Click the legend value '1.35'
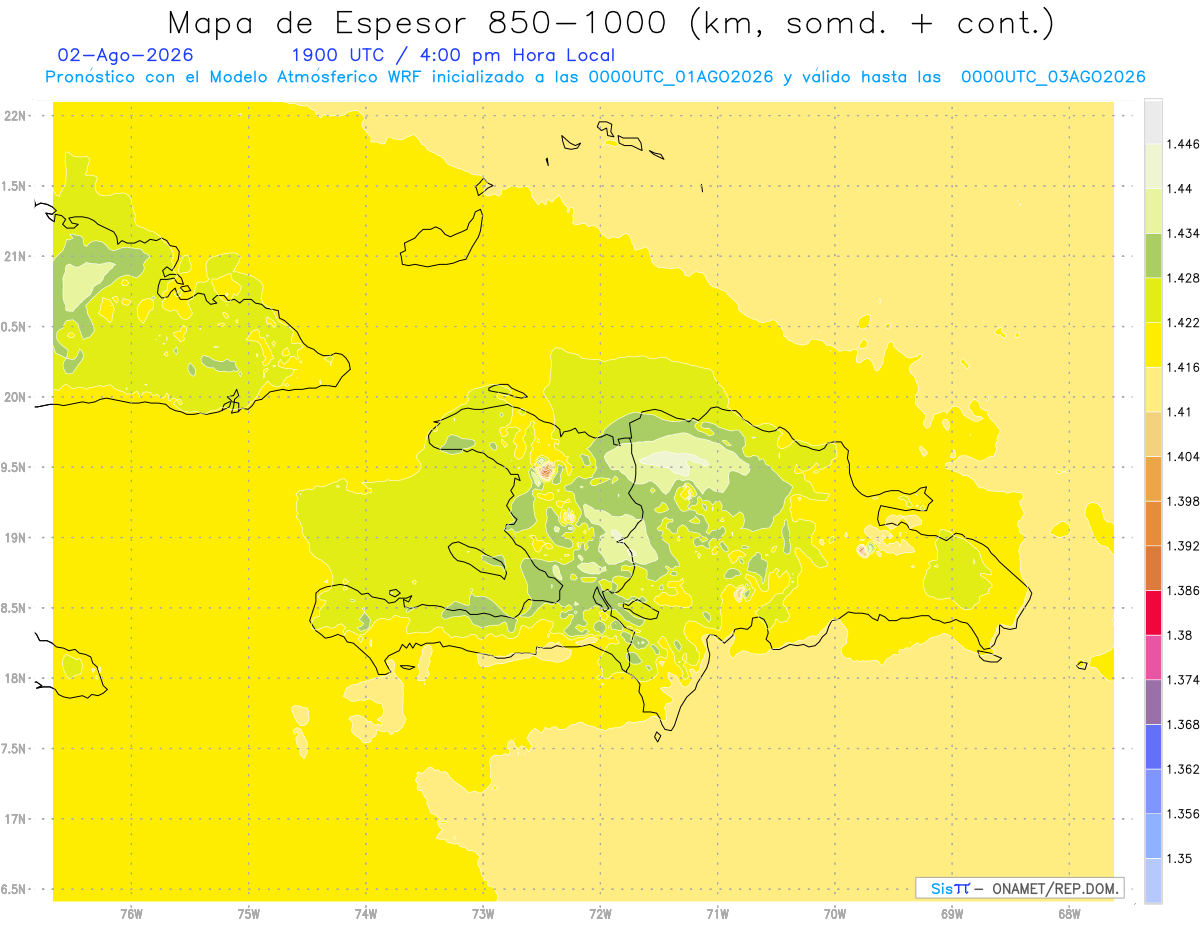 [x=1178, y=858]
